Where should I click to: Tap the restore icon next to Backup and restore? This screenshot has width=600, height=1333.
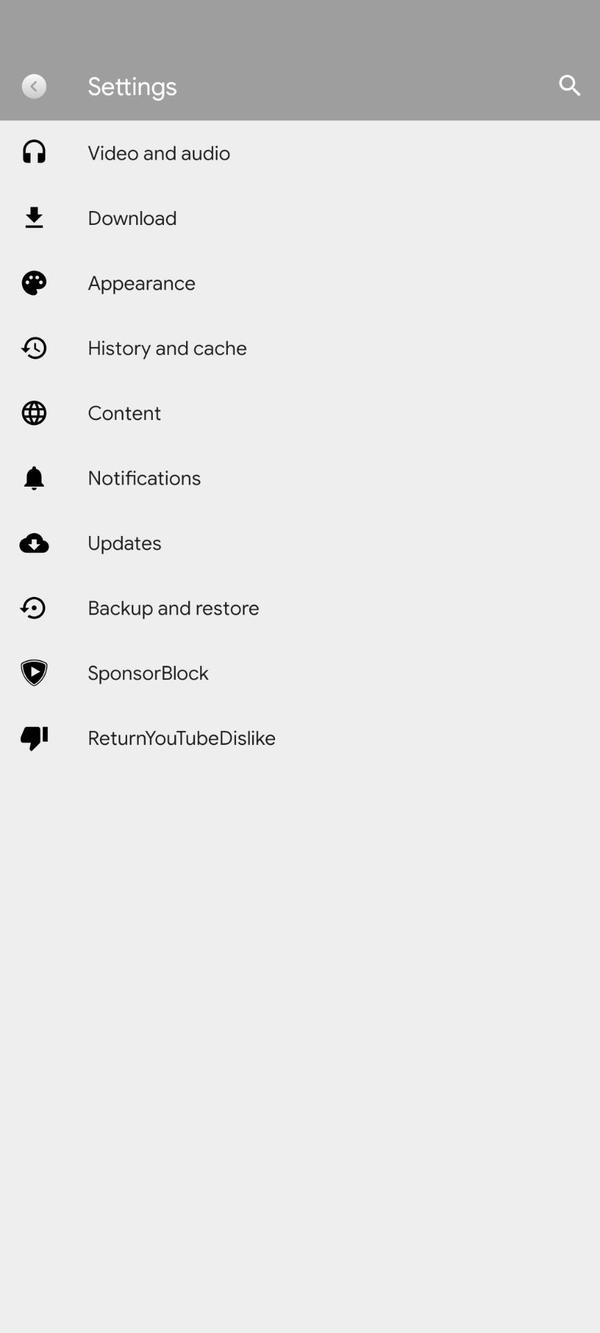click(34, 607)
